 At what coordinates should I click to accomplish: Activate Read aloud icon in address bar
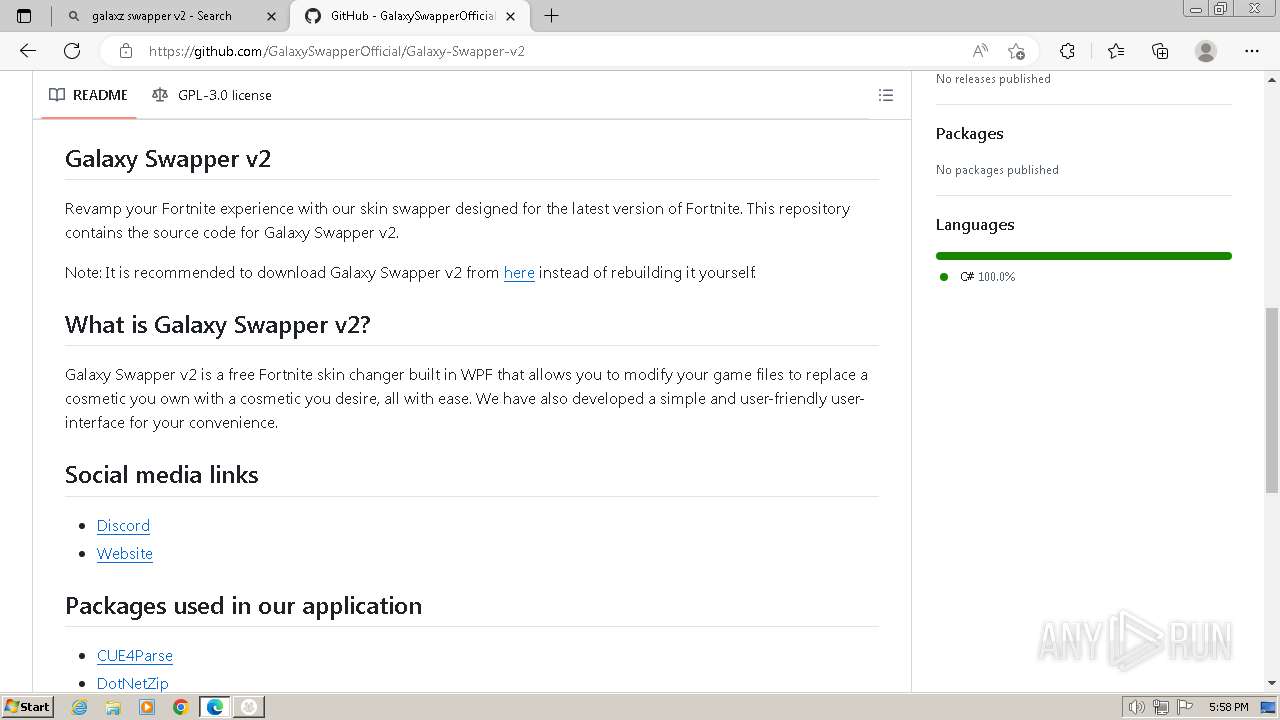(x=980, y=51)
